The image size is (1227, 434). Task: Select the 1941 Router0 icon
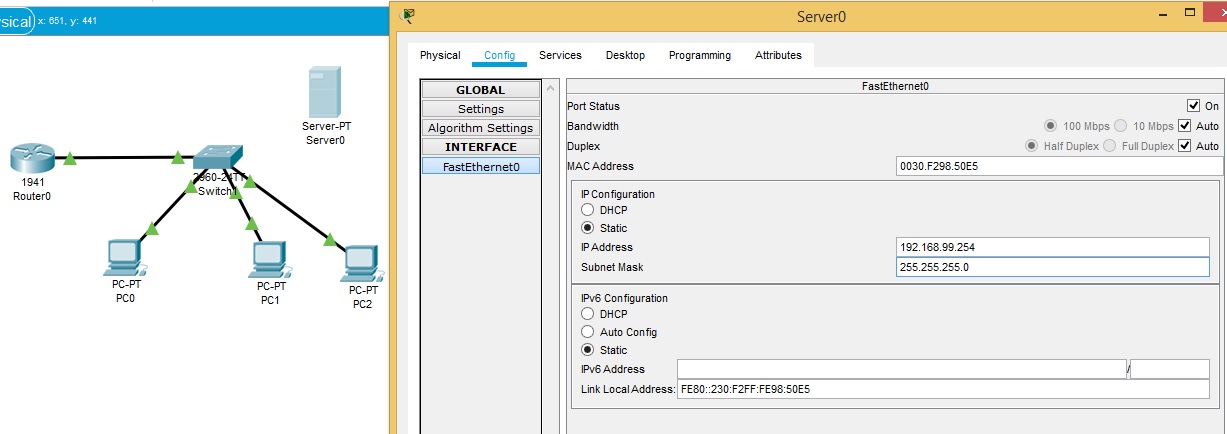32,159
